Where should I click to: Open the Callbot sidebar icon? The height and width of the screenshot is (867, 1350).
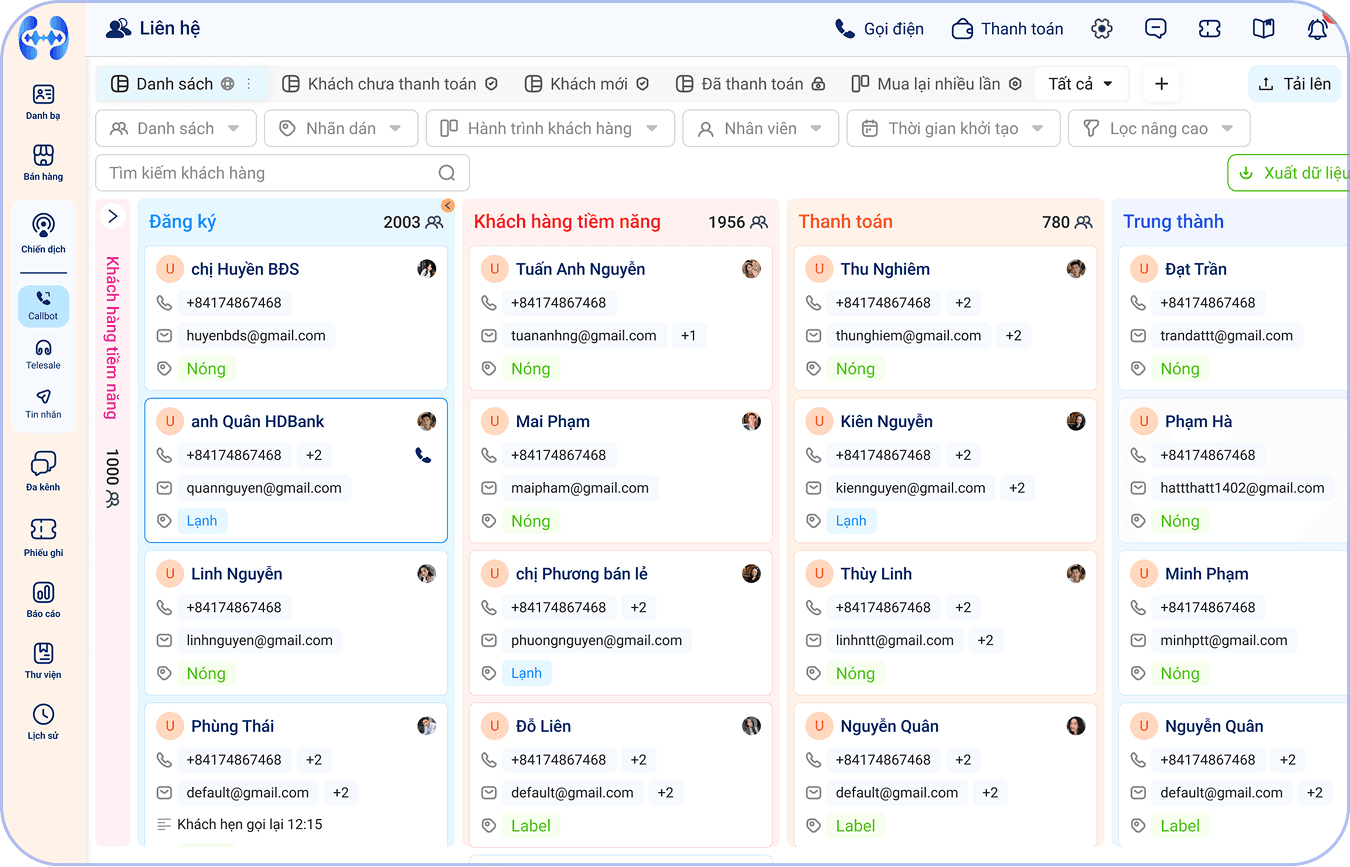[43, 305]
